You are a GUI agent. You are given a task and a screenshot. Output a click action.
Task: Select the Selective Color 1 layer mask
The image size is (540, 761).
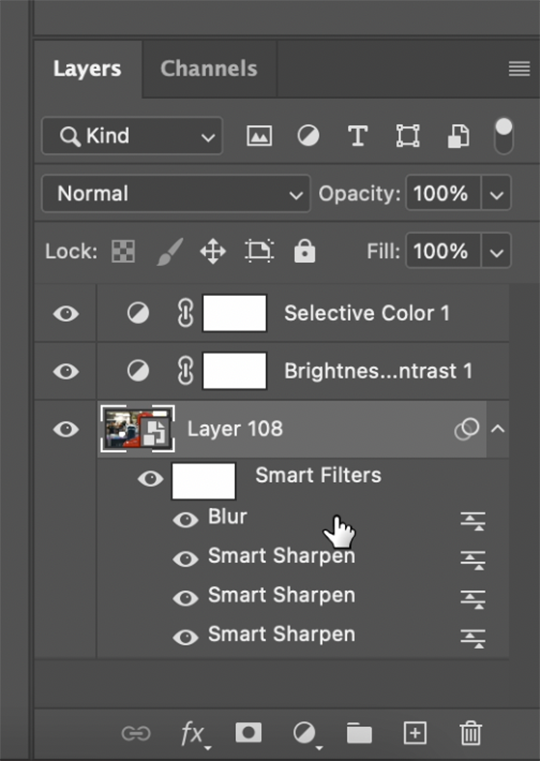[x=234, y=313]
